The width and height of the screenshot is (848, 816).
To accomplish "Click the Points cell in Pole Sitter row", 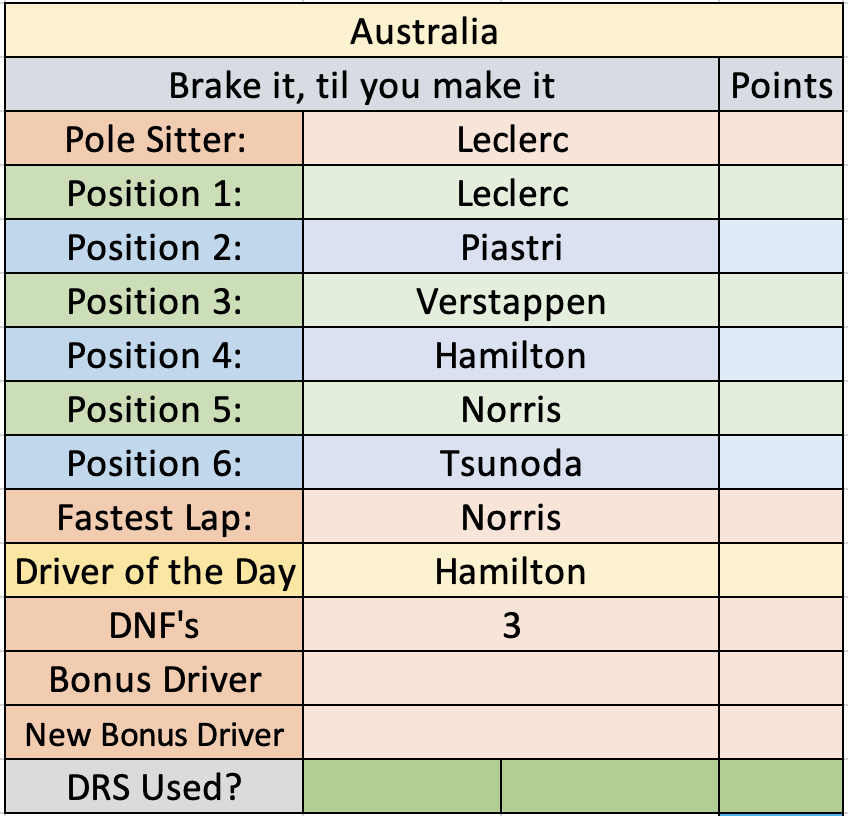I will [x=781, y=138].
